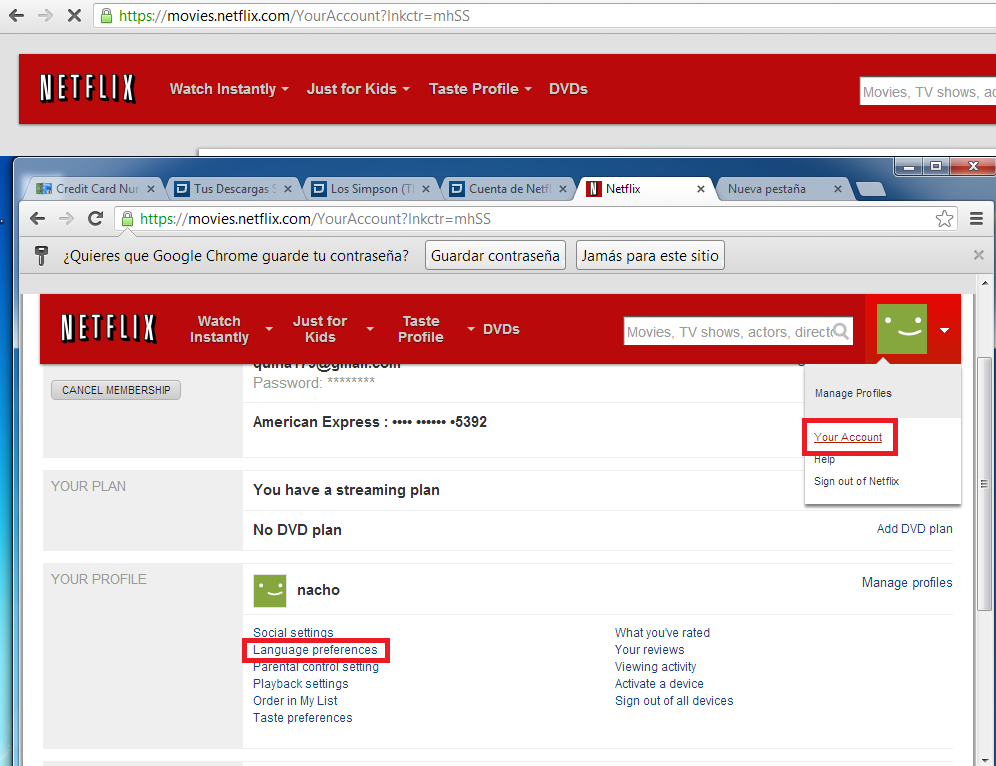This screenshot has width=996, height=766.
Task: Click the Netflix logo in the front window
Action: [x=108, y=328]
